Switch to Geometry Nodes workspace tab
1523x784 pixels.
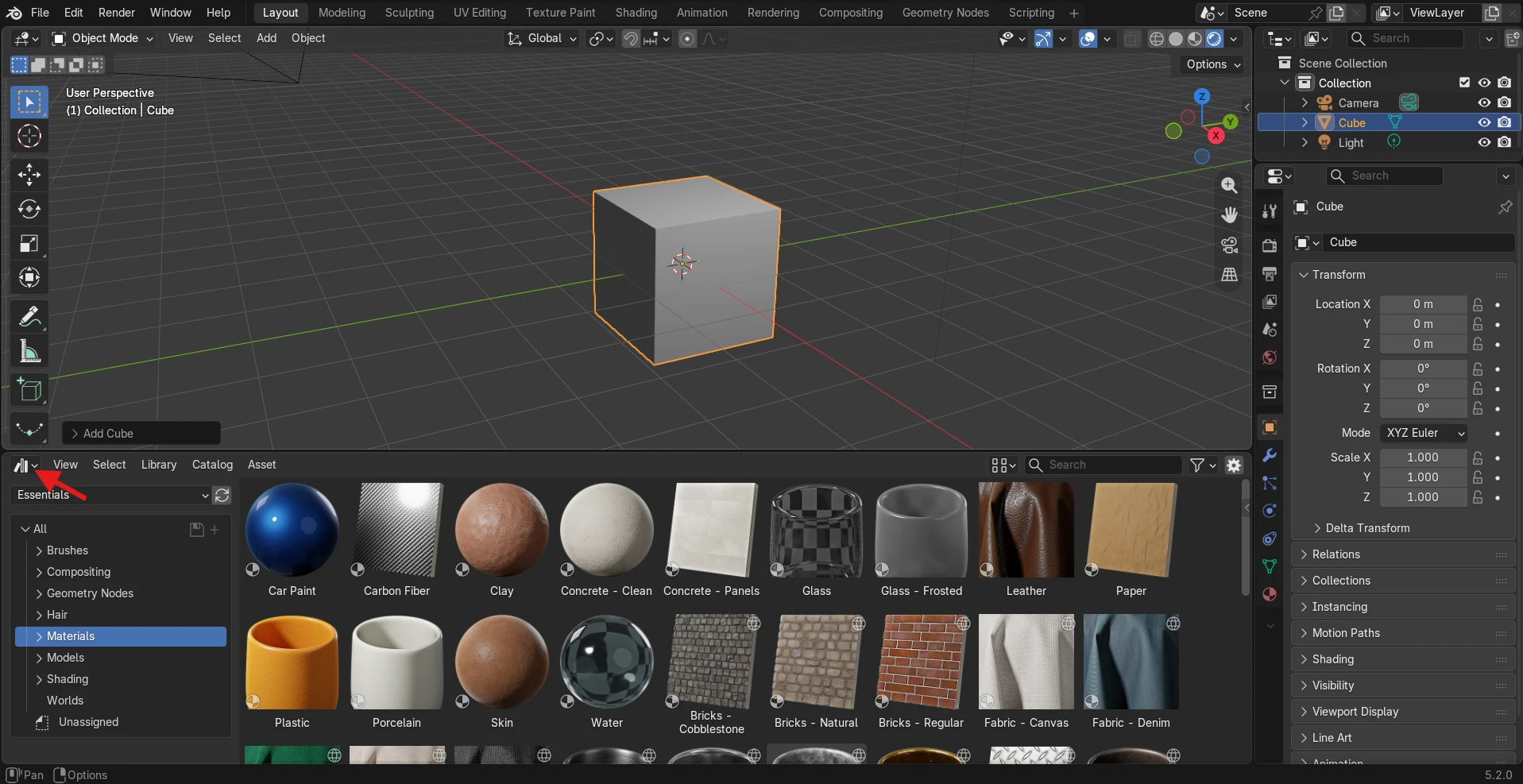(945, 13)
